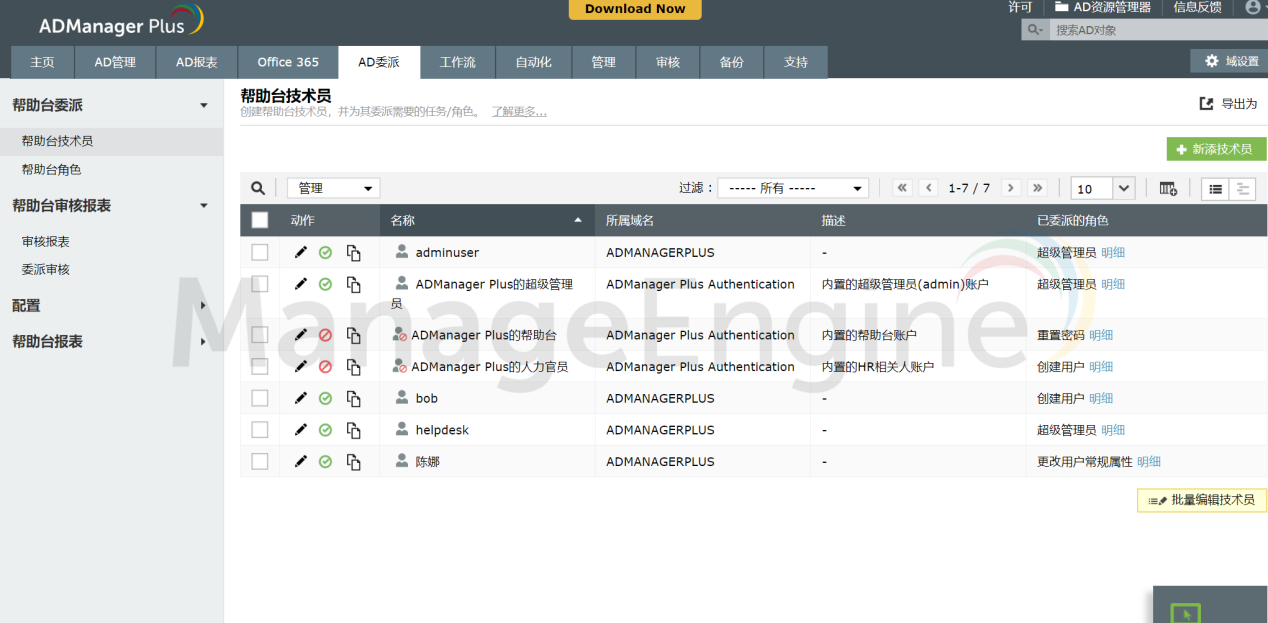Open the AD资源管理器 in the top bar
The height and width of the screenshot is (623, 1268).
pos(1102,7)
